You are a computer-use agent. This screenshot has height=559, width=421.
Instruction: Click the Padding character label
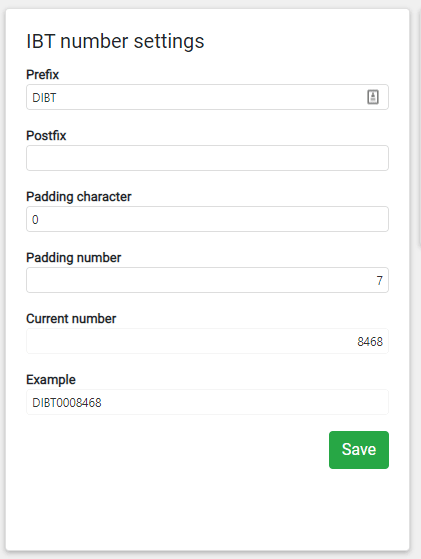tap(79, 196)
